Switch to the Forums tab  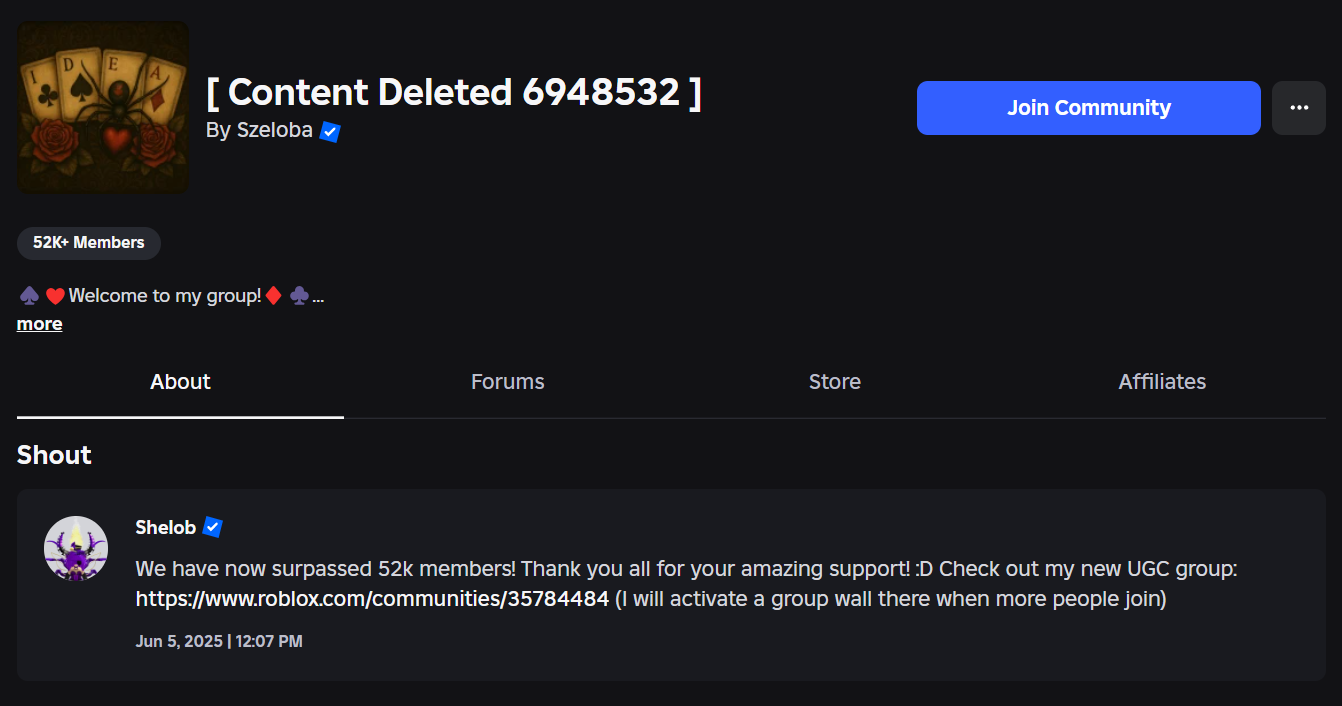507,382
